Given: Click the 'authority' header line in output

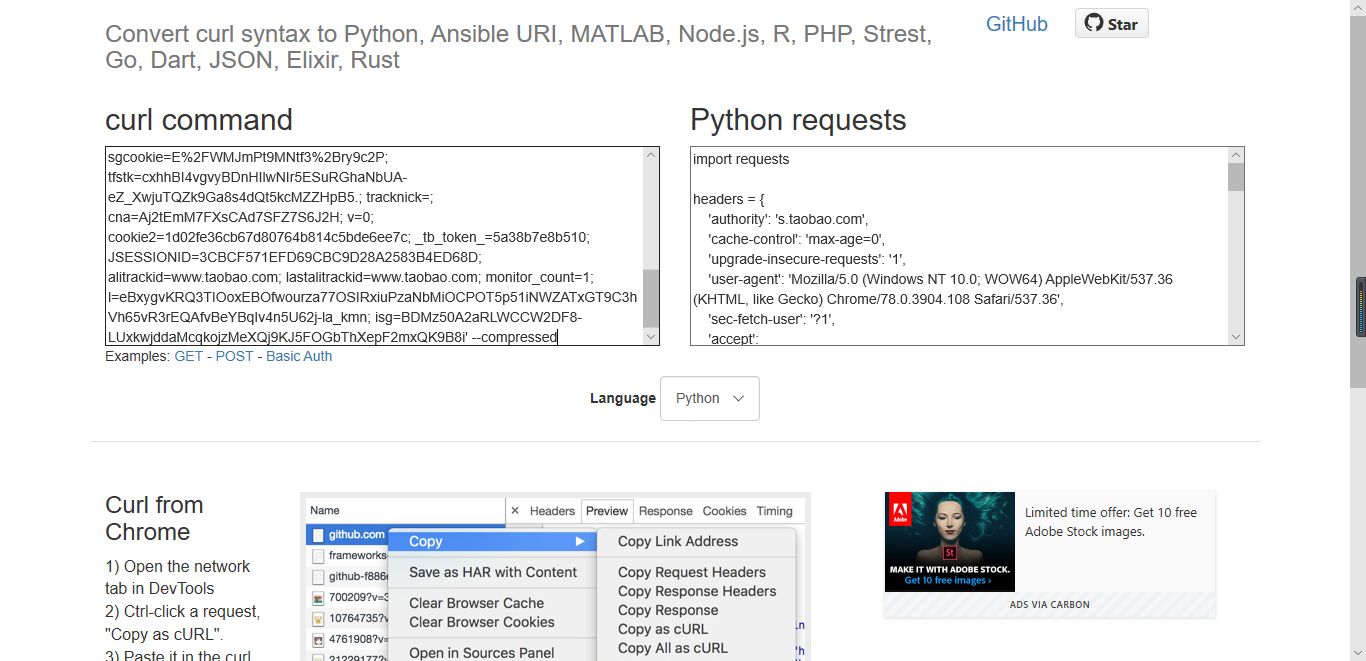Looking at the screenshot, I should click(x=789, y=219).
